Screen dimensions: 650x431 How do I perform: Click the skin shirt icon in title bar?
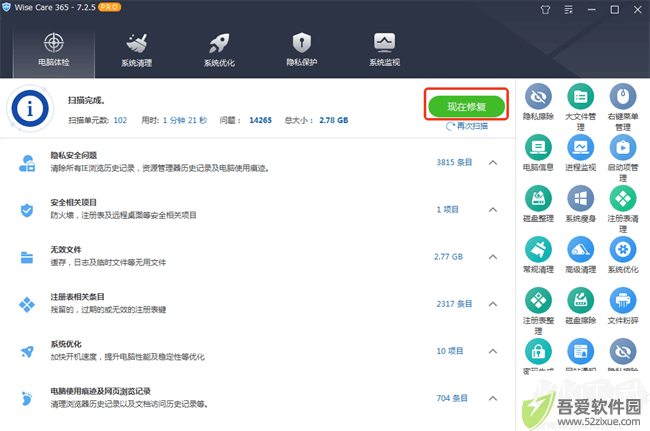click(x=545, y=10)
